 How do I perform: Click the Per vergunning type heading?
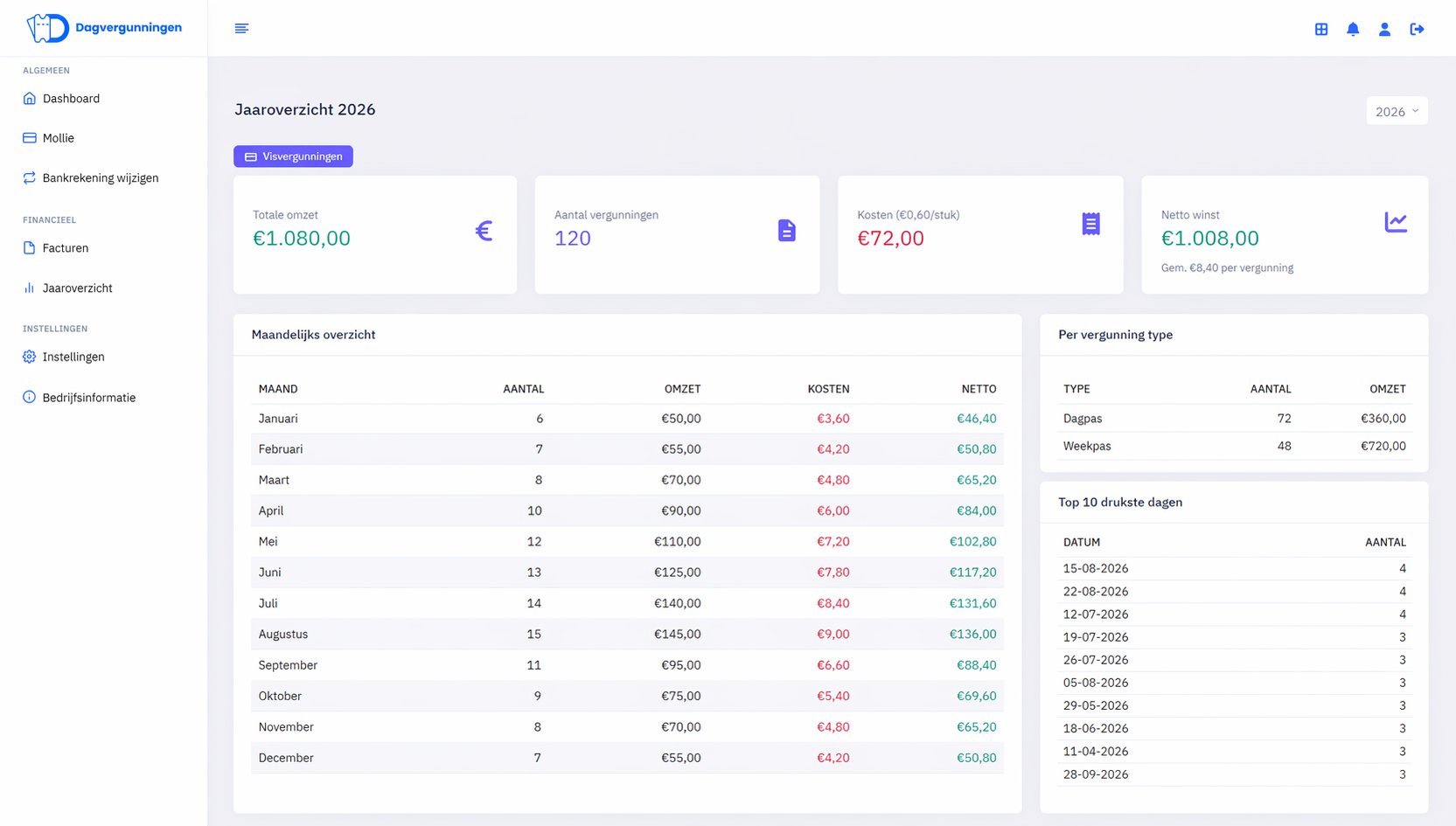point(1116,335)
